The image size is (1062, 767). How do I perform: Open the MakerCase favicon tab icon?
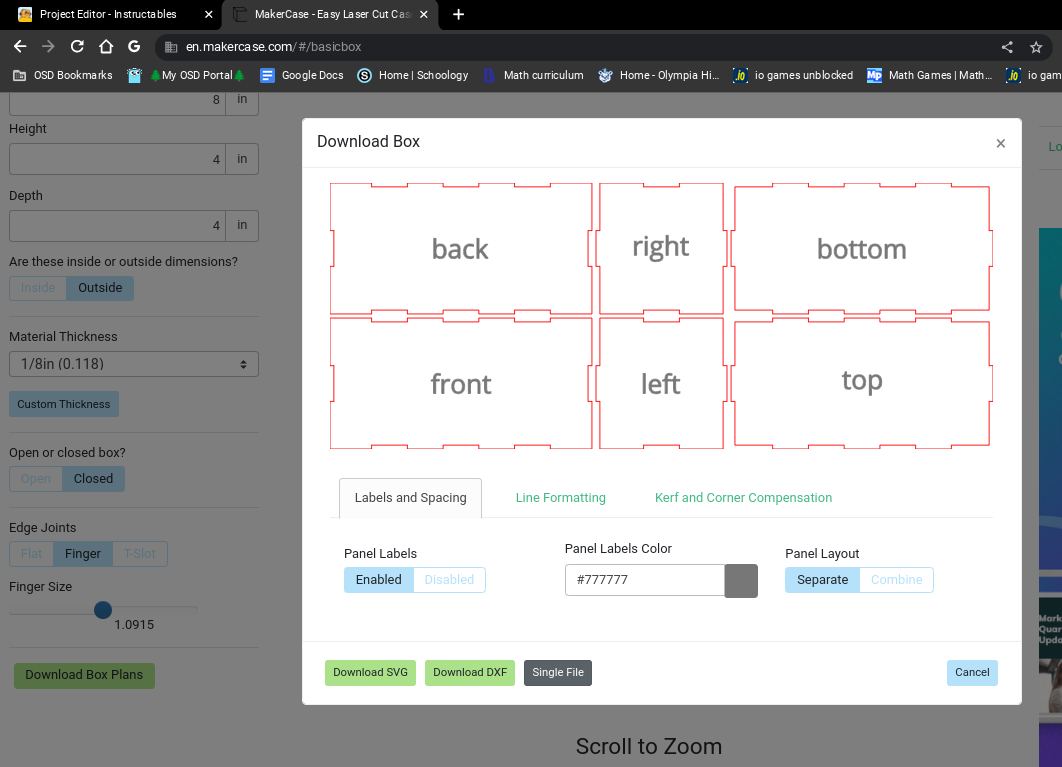coord(239,15)
